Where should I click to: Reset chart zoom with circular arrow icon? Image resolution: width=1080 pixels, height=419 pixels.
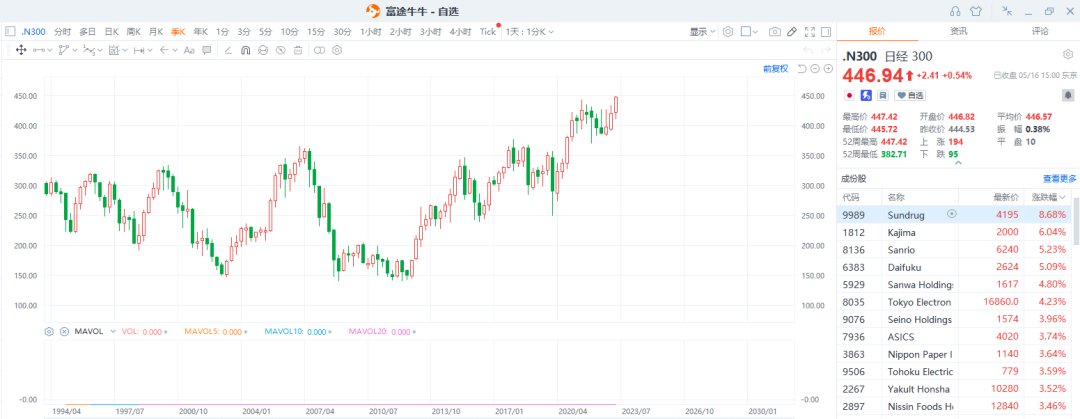tap(802, 68)
